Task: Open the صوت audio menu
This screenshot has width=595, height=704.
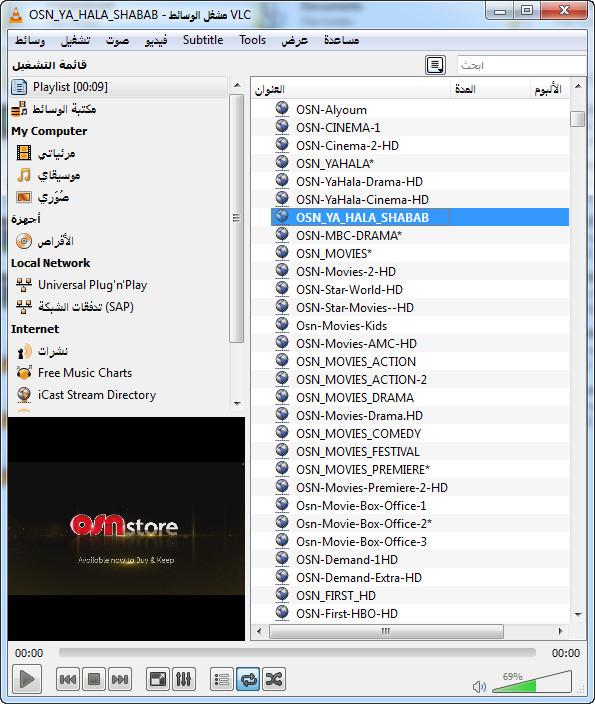Action: [117, 40]
